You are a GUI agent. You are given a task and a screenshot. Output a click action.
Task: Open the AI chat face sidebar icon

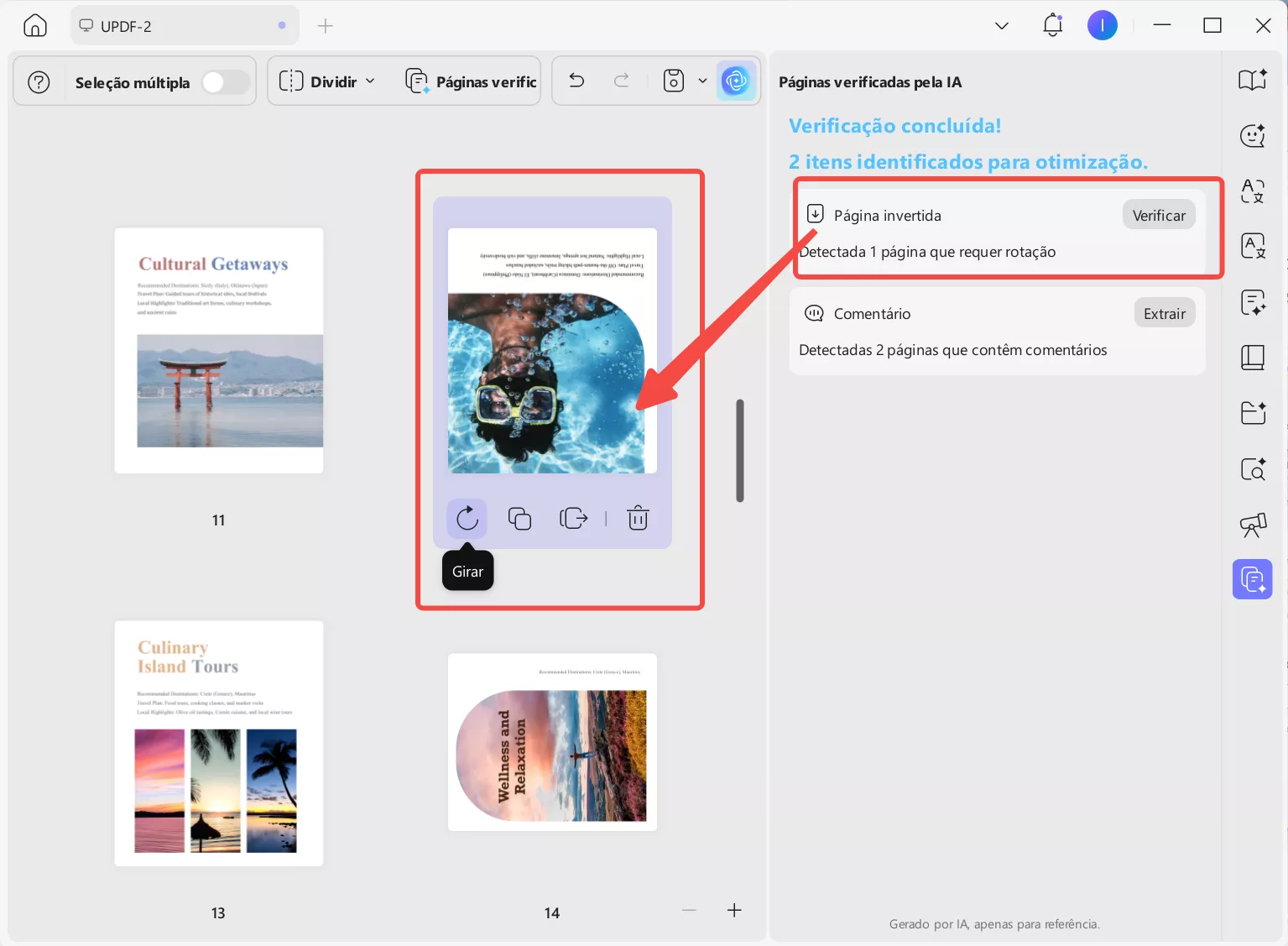(x=1253, y=135)
